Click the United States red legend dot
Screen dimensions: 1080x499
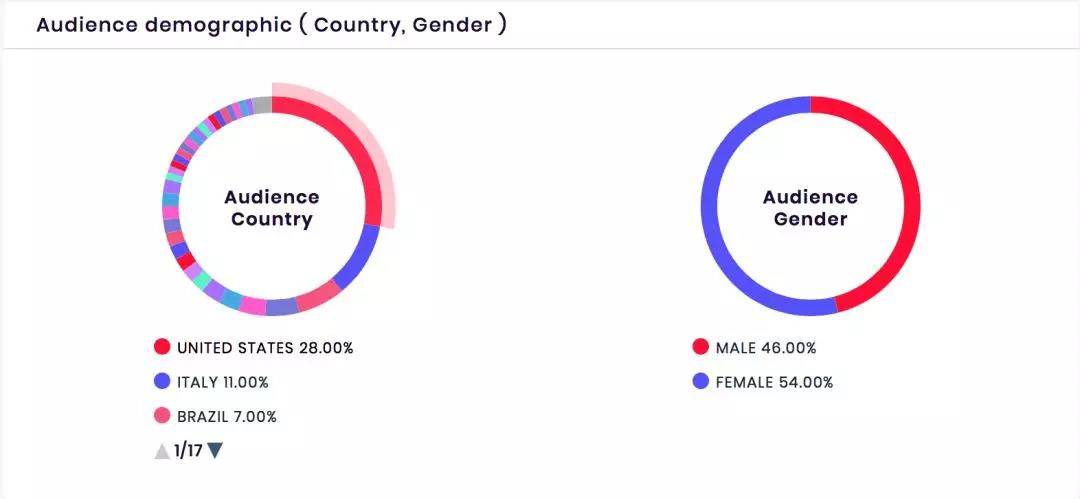tap(162, 348)
